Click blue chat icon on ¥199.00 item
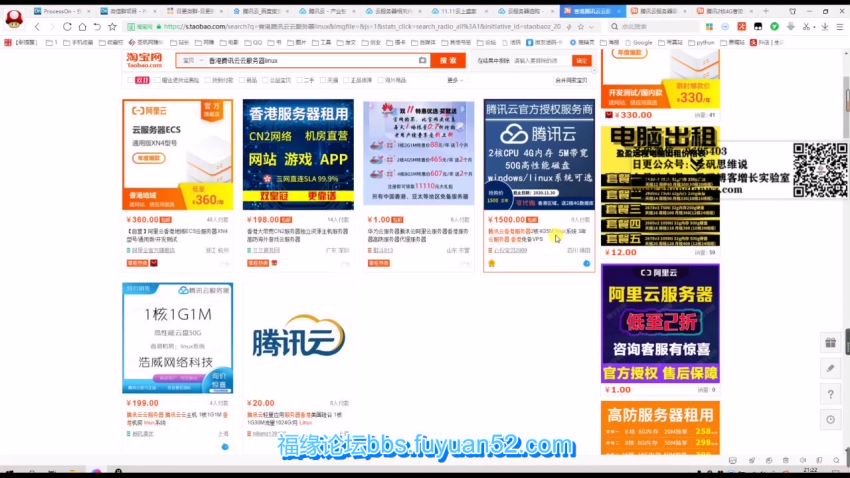Screen dimensions: 850x478 coord(225,447)
